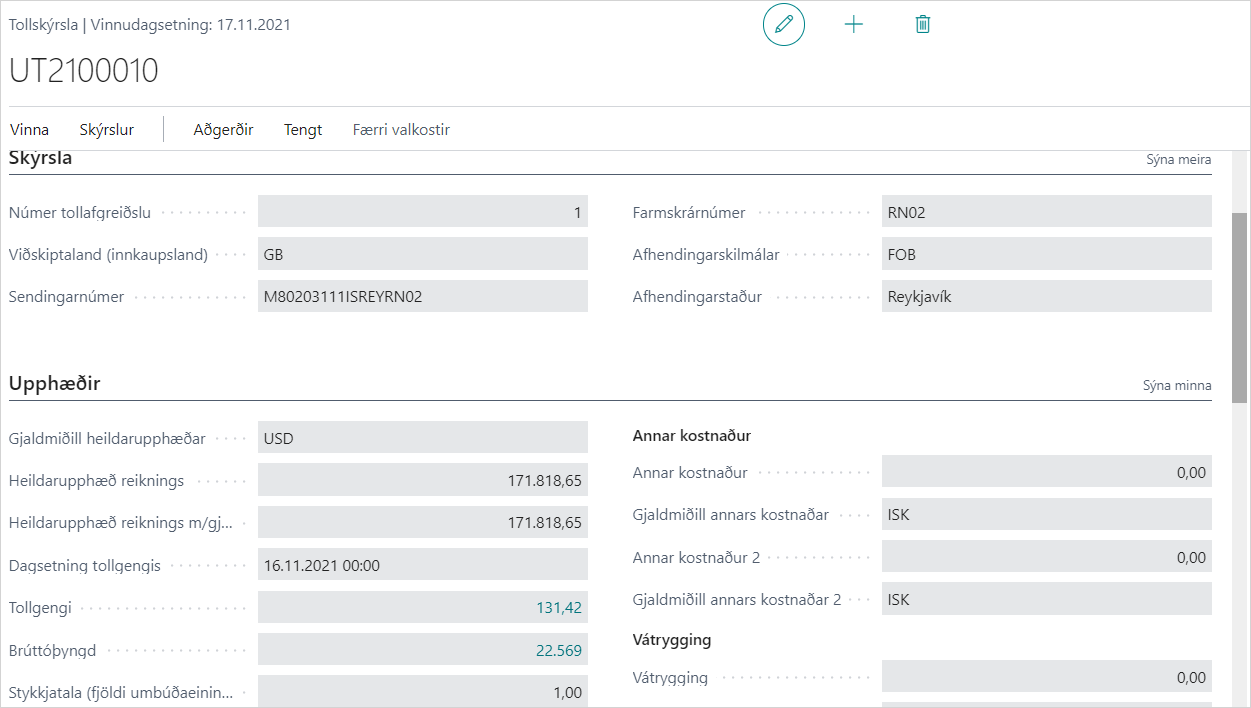Click the Afhendingarstaður field showing Reykjavík

click(1045, 297)
